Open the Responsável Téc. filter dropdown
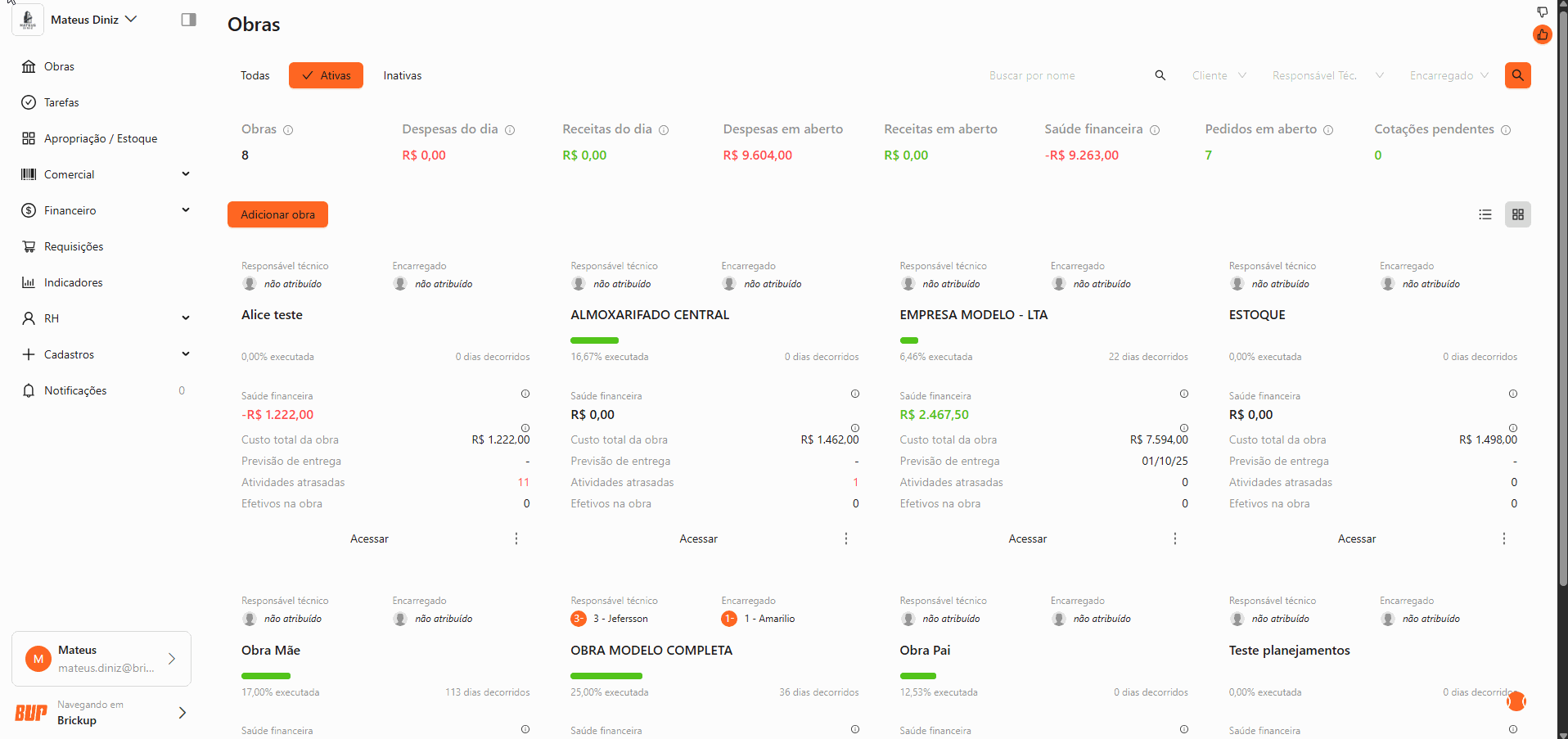1568x739 pixels. coord(1327,75)
